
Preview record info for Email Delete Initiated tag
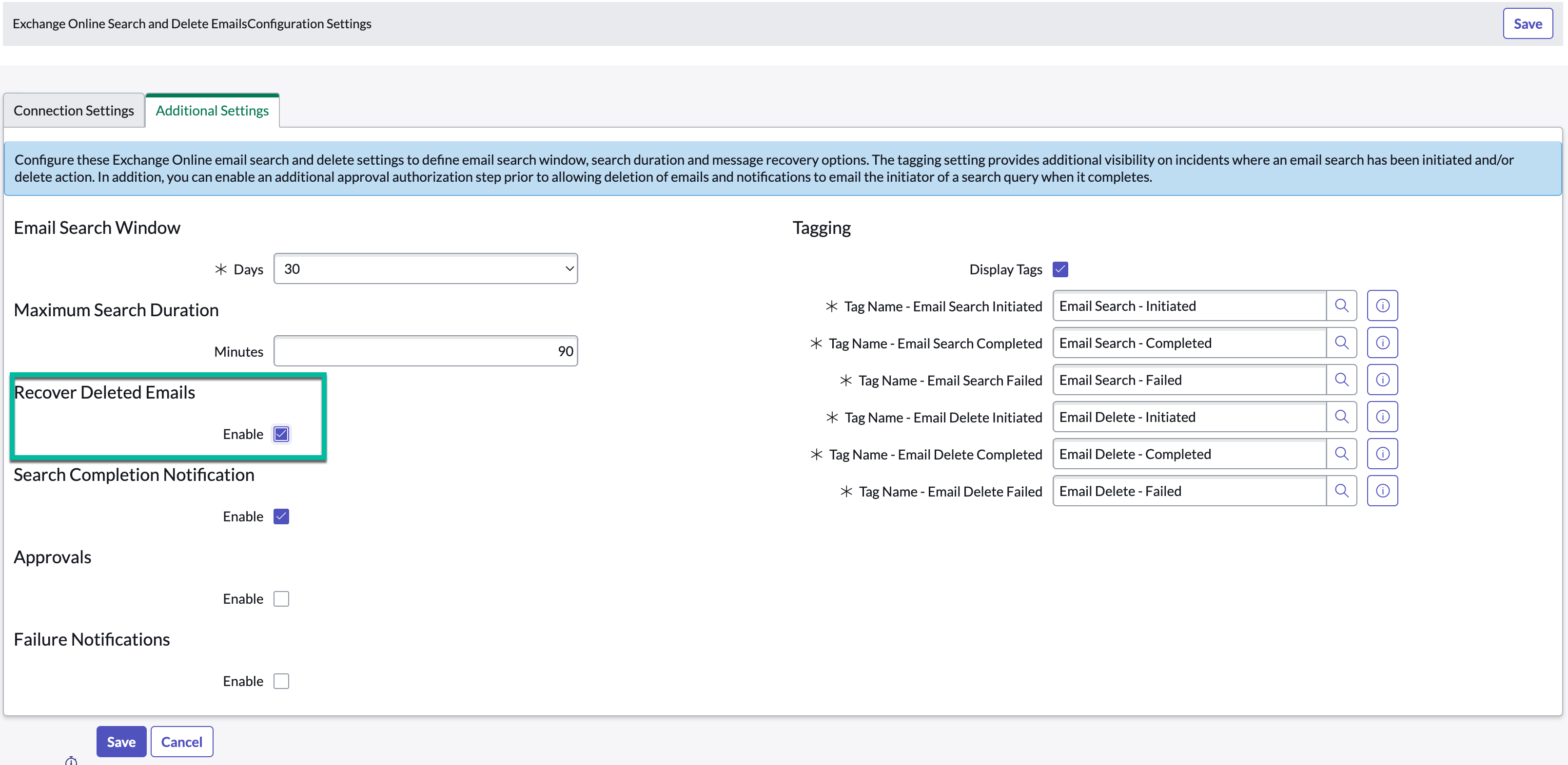tap(1382, 417)
